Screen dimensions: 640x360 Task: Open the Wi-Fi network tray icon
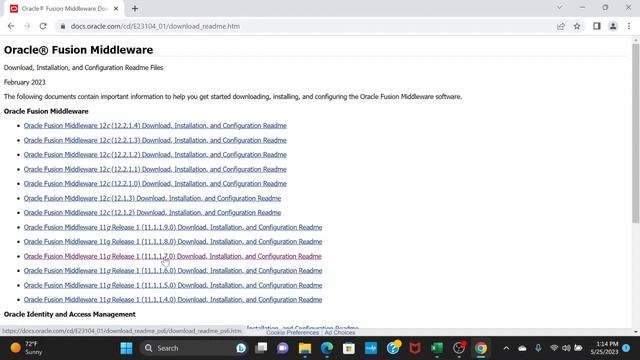click(x=554, y=348)
